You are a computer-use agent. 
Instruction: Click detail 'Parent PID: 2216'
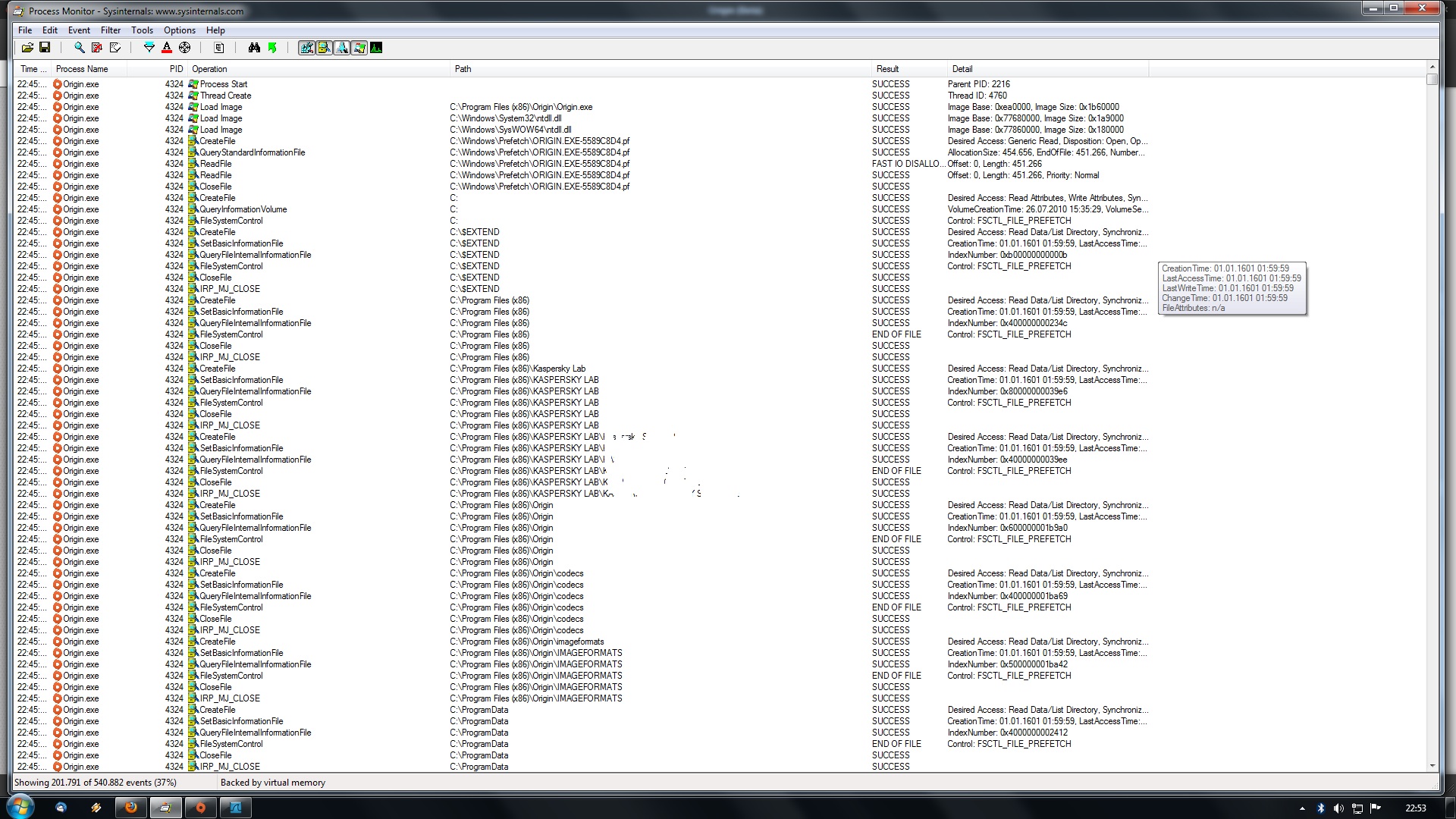[978, 84]
